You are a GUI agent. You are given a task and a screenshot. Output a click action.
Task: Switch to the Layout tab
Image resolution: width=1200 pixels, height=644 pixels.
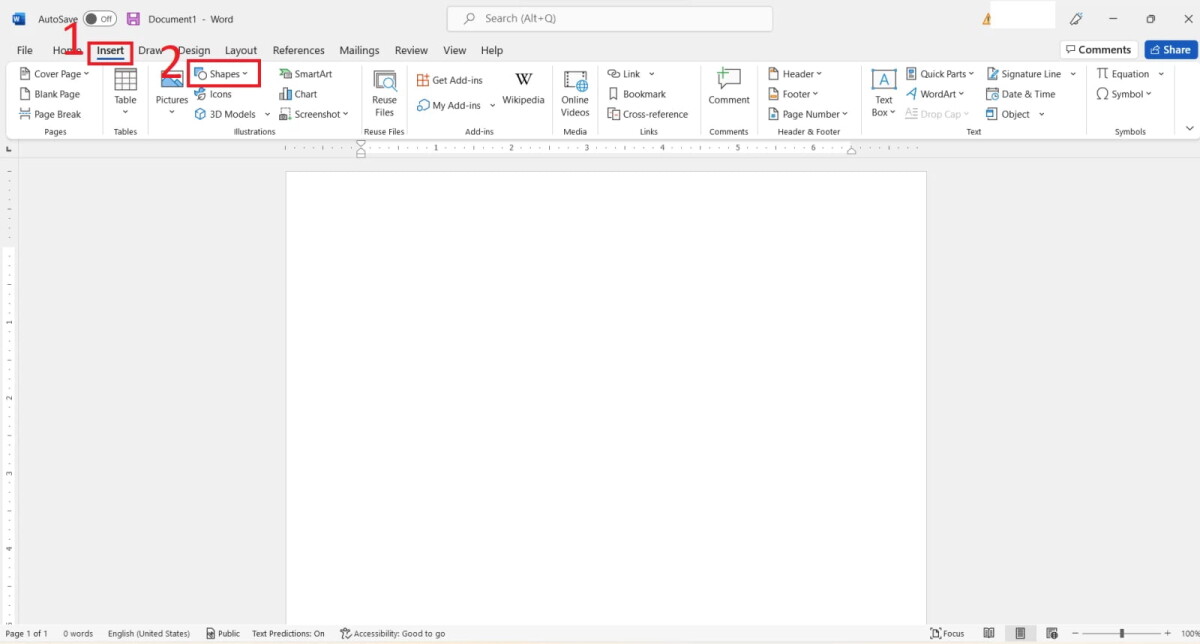click(241, 50)
